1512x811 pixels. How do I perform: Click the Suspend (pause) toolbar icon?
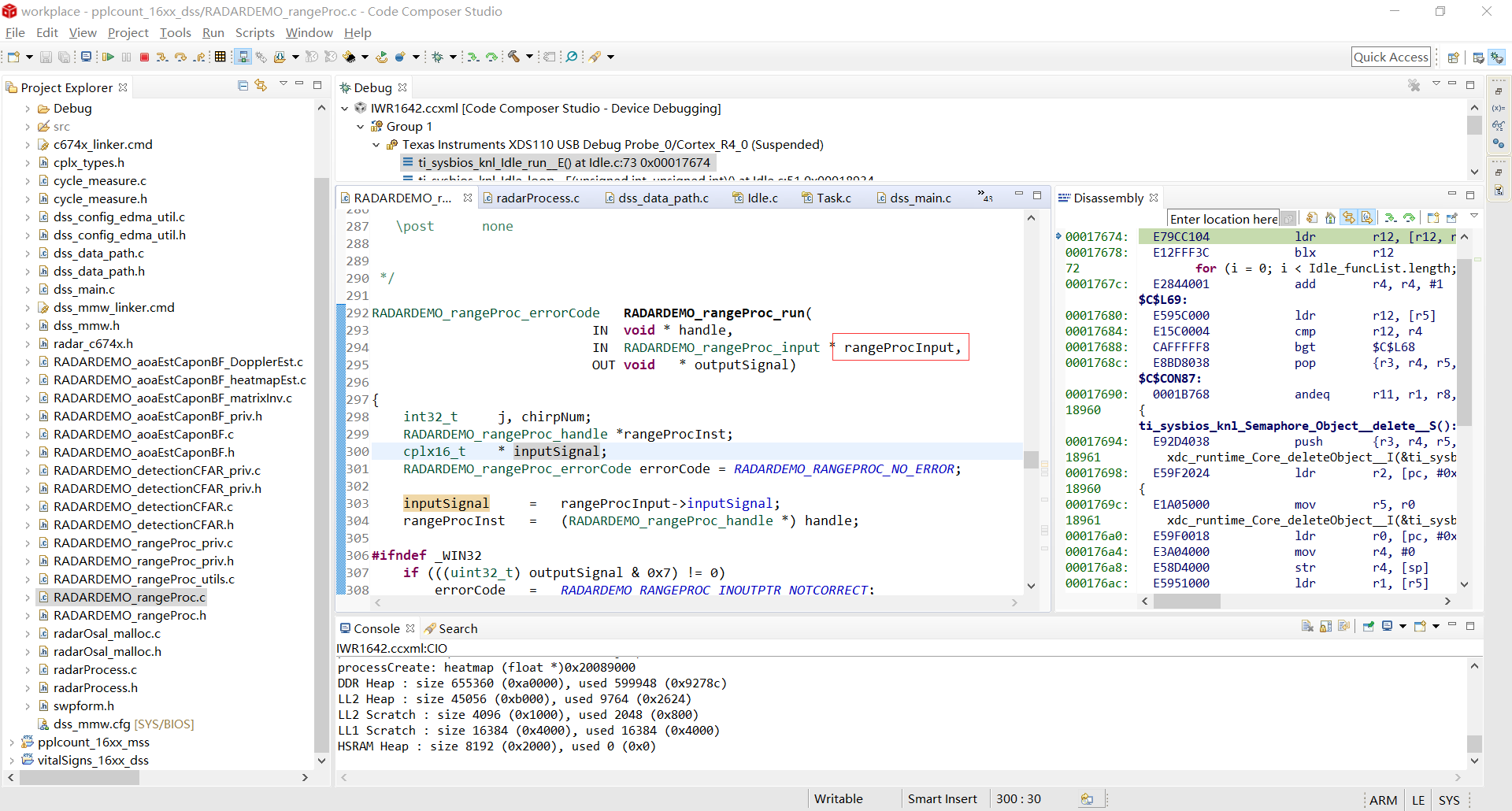(126, 57)
